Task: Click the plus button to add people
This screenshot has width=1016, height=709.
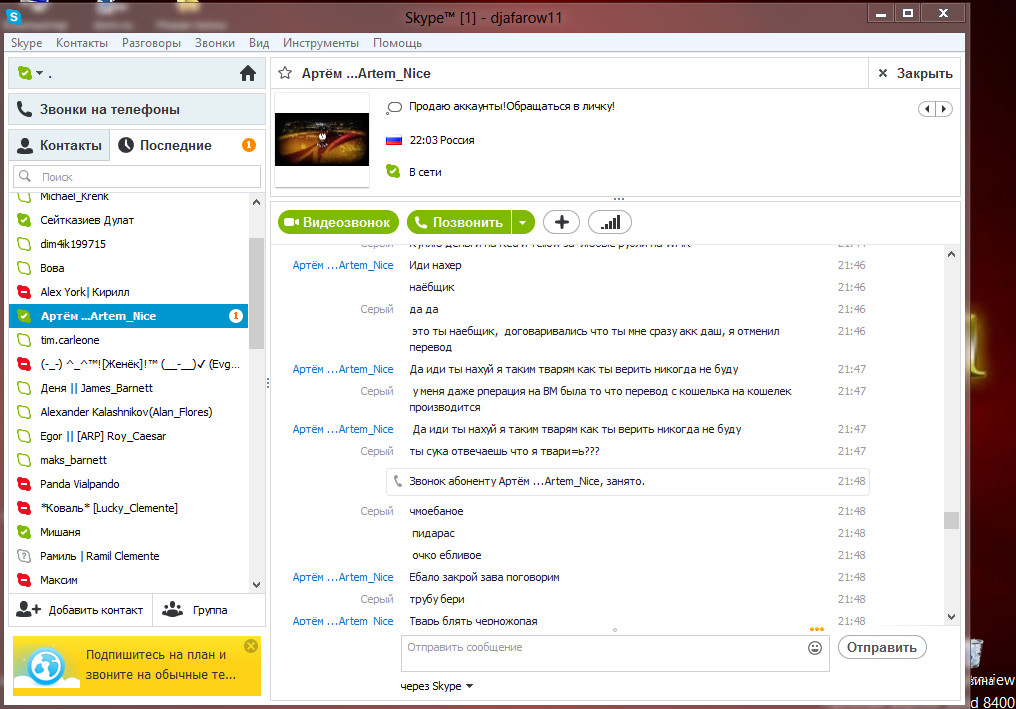Action: tap(561, 222)
